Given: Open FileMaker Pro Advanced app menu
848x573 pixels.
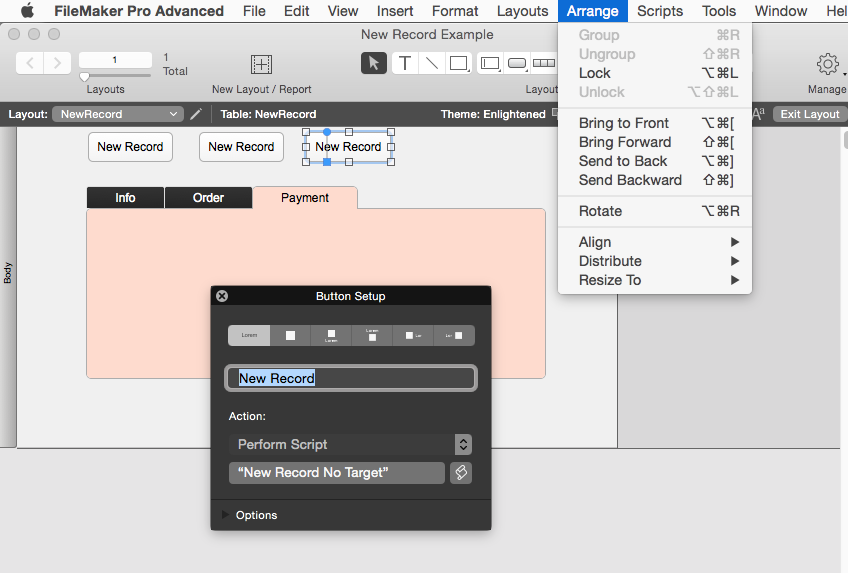Looking at the screenshot, I should point(139,11).
